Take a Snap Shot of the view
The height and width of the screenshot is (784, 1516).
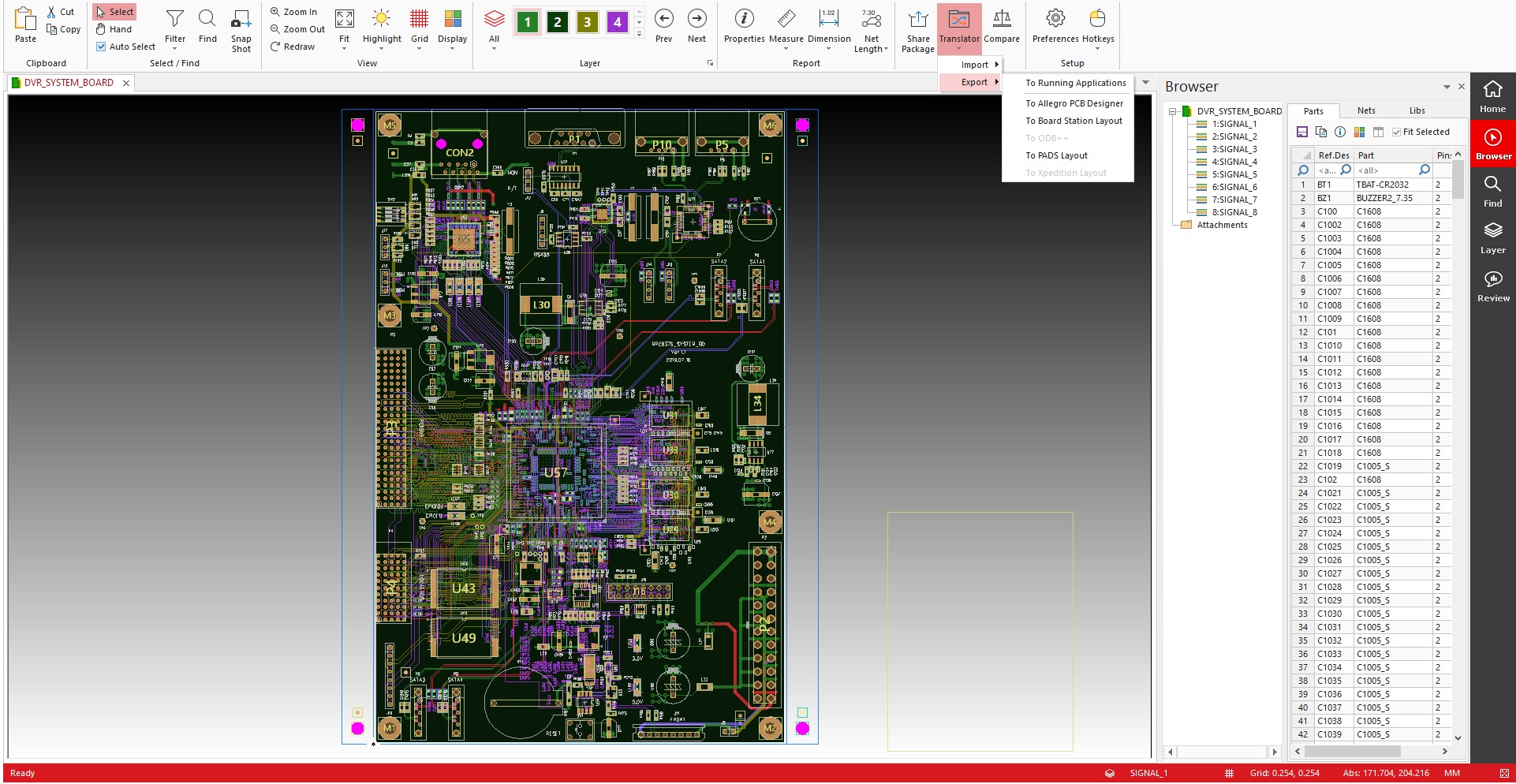241,30
